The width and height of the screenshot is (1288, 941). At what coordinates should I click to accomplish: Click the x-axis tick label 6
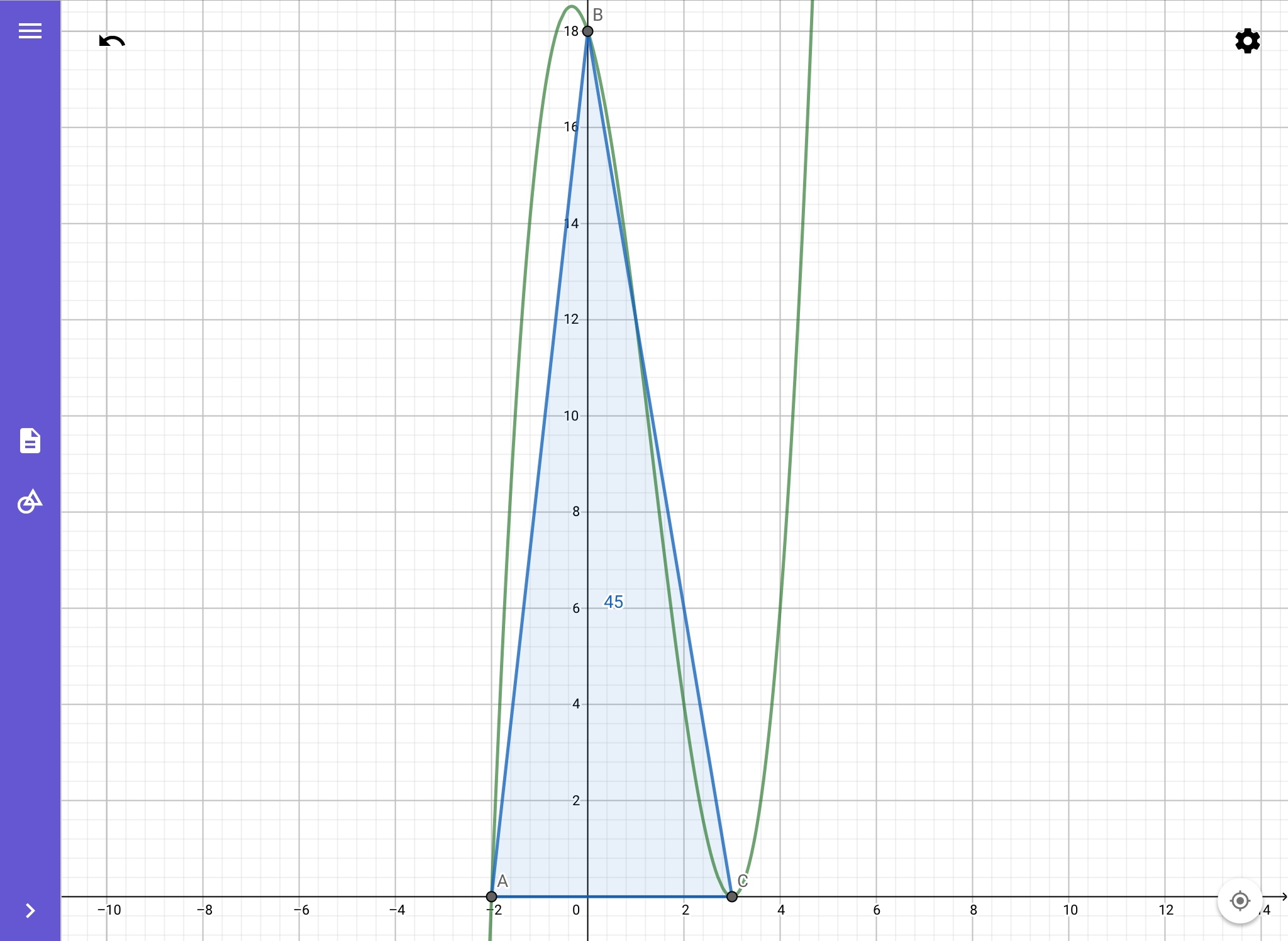pyautogui.click(x=877, y=910)
